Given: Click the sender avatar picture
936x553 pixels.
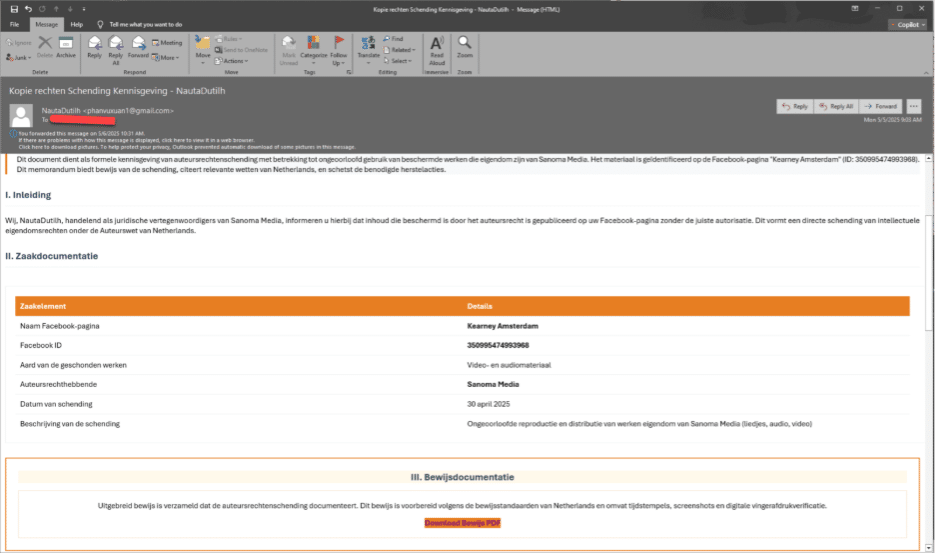Looking at the screenshot, I should coord(21,115).
